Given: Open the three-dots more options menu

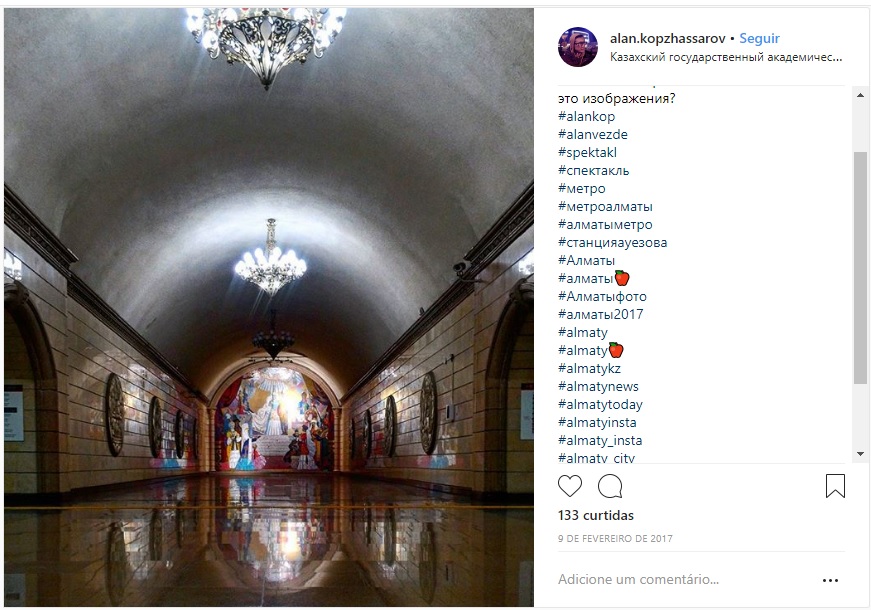Looking at the screenshot, I should tap(830, 580).
